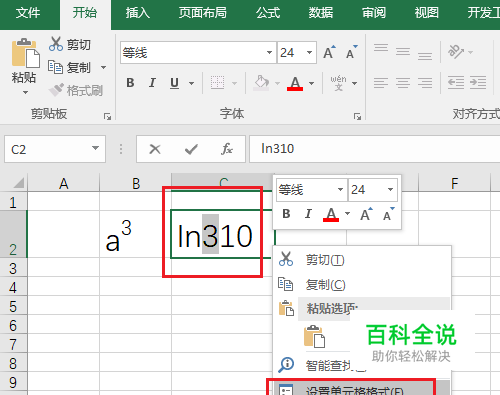The width and height of the screenshot is (500, 395).
Task: Align text left in the ribbon
Action: [x=381, y=83]
